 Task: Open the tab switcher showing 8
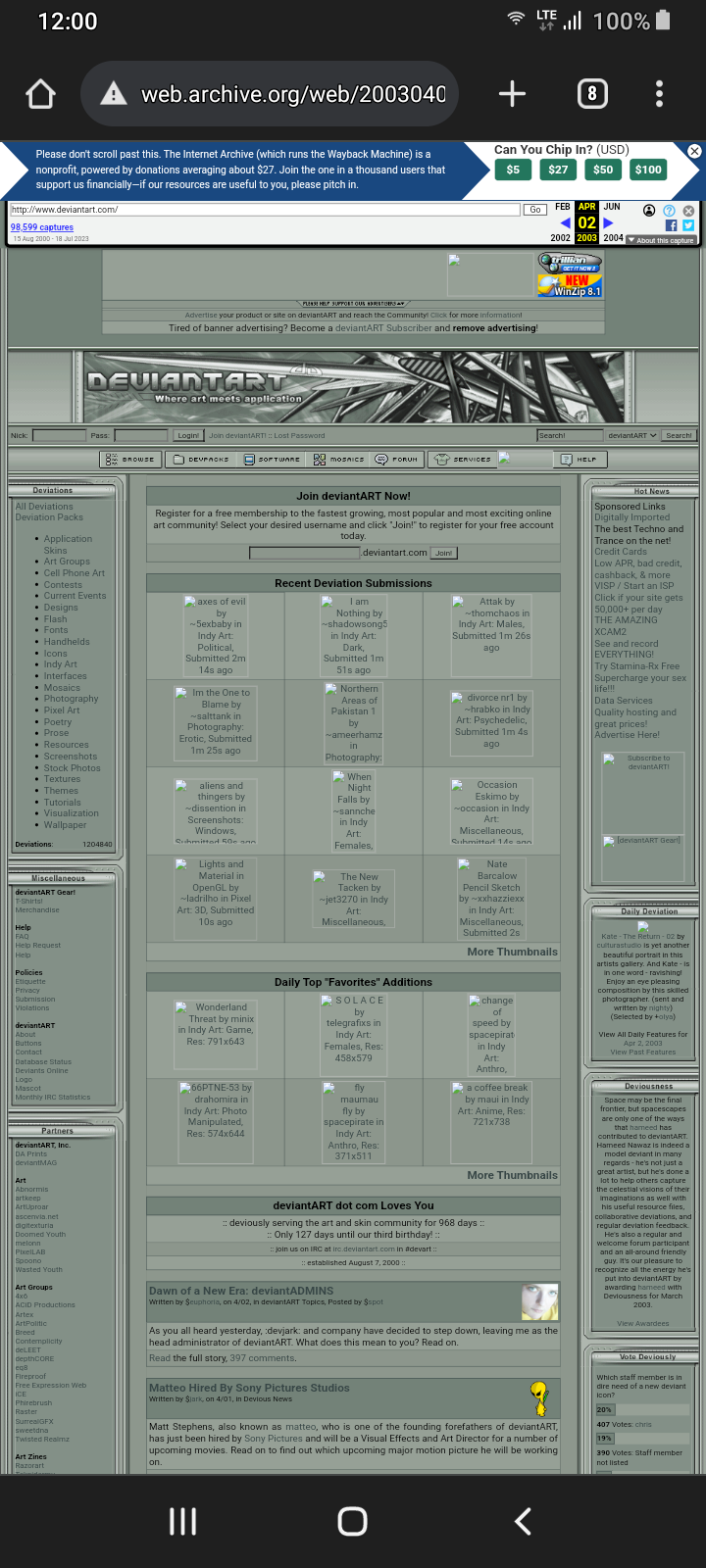tap(591, 94)
